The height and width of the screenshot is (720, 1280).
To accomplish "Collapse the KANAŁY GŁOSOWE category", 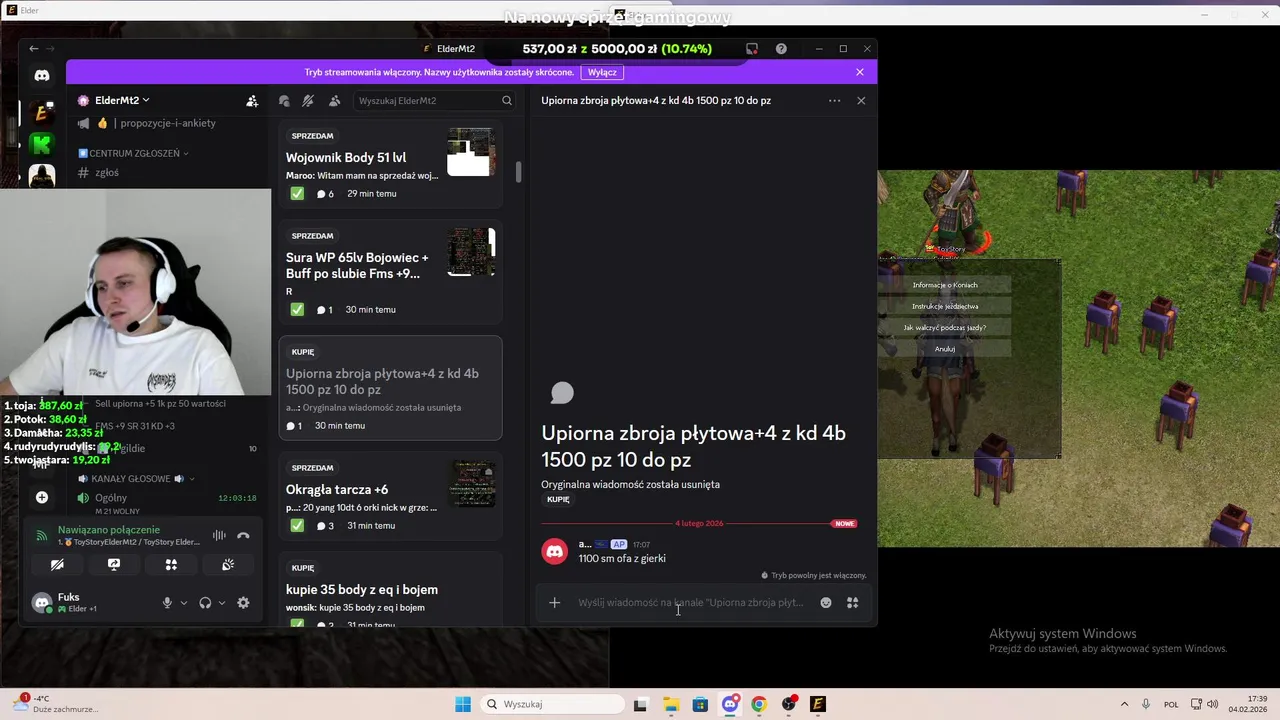I will (x=137, y=479).
